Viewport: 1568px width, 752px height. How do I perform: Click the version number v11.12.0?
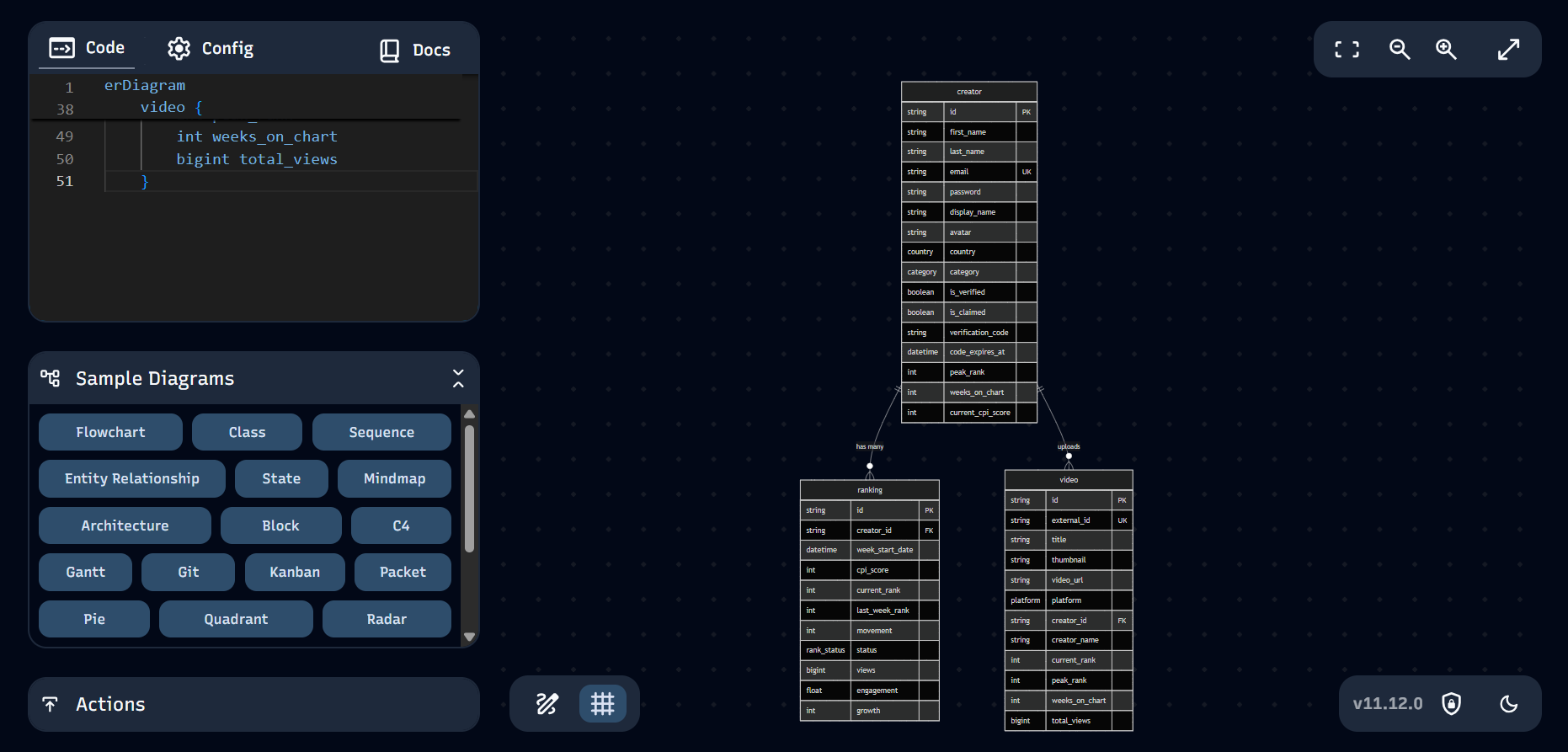pos(1387,703)
